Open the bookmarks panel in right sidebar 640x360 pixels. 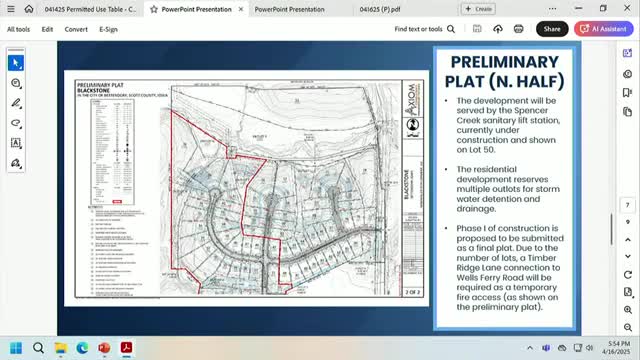pyautogui.click(x=628, y=93)
